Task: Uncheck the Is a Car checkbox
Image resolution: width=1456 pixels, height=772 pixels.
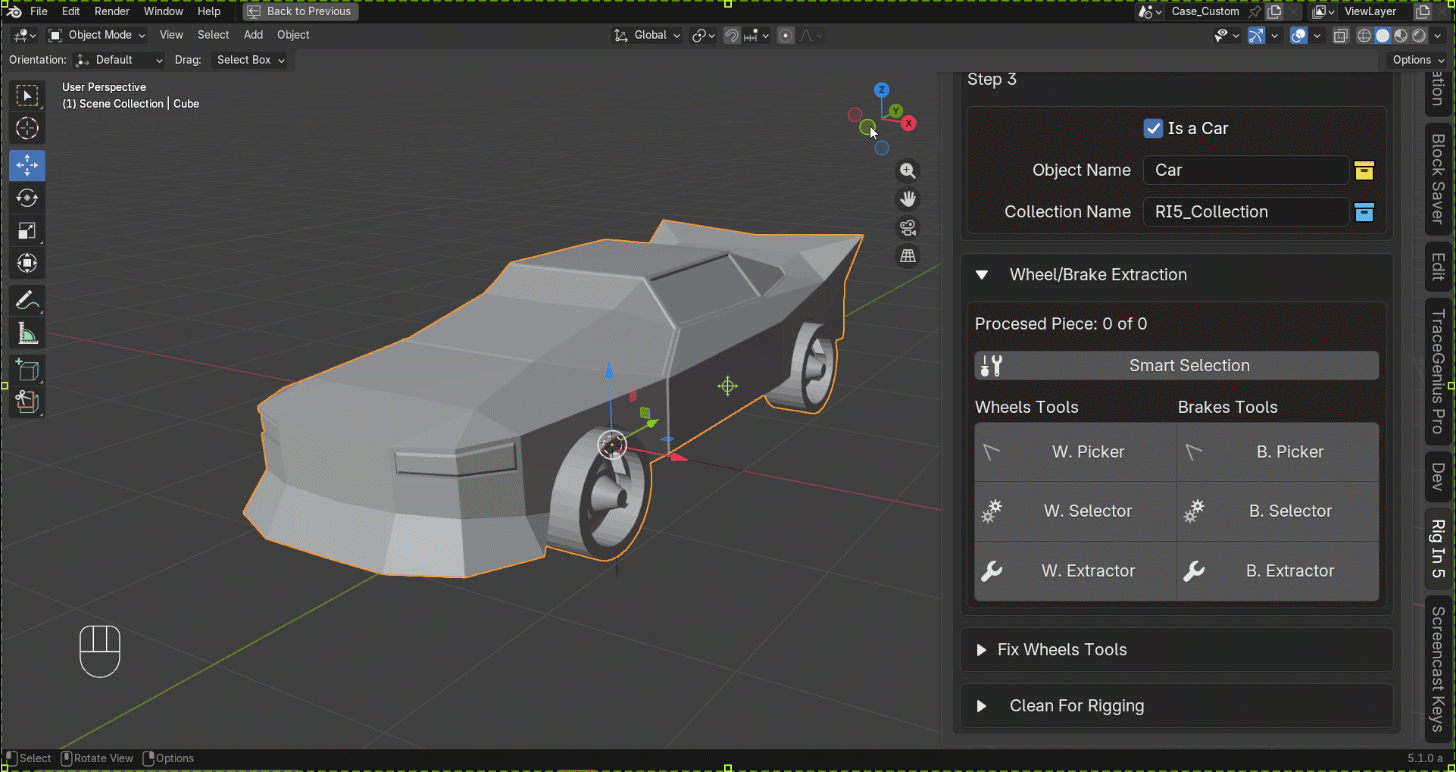Action: pyautogui.click(x=1153, y=128)
